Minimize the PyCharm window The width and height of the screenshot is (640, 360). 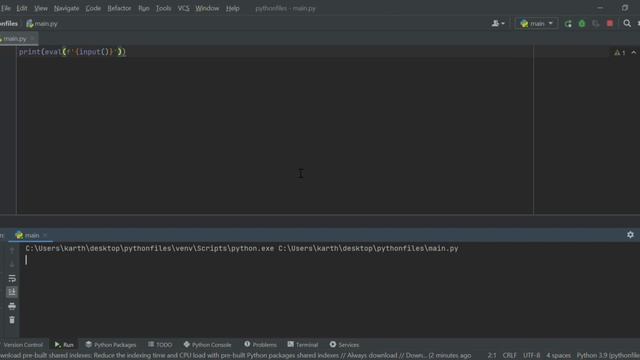coord(600,8)
